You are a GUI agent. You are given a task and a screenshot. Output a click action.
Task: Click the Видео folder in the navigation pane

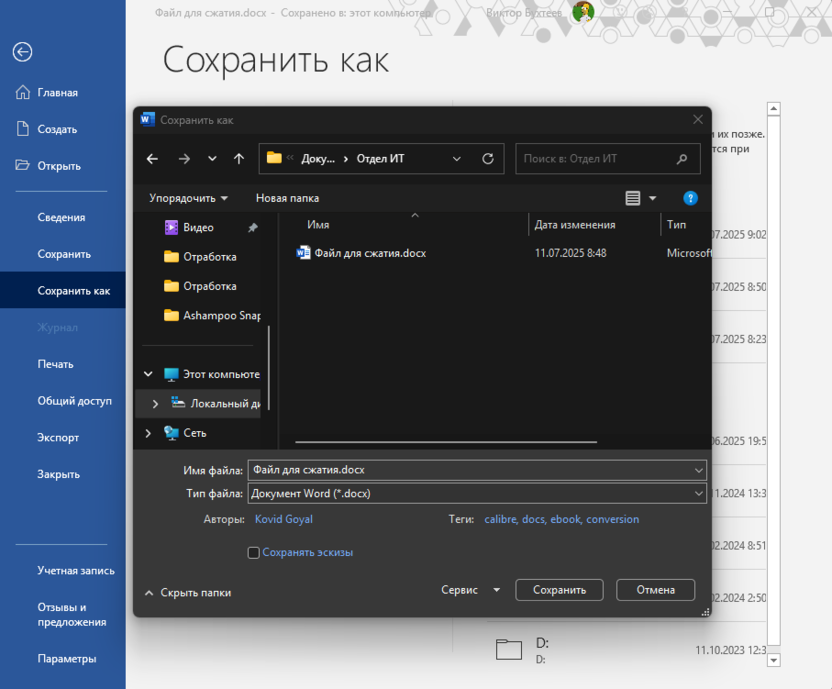point(198,228)
